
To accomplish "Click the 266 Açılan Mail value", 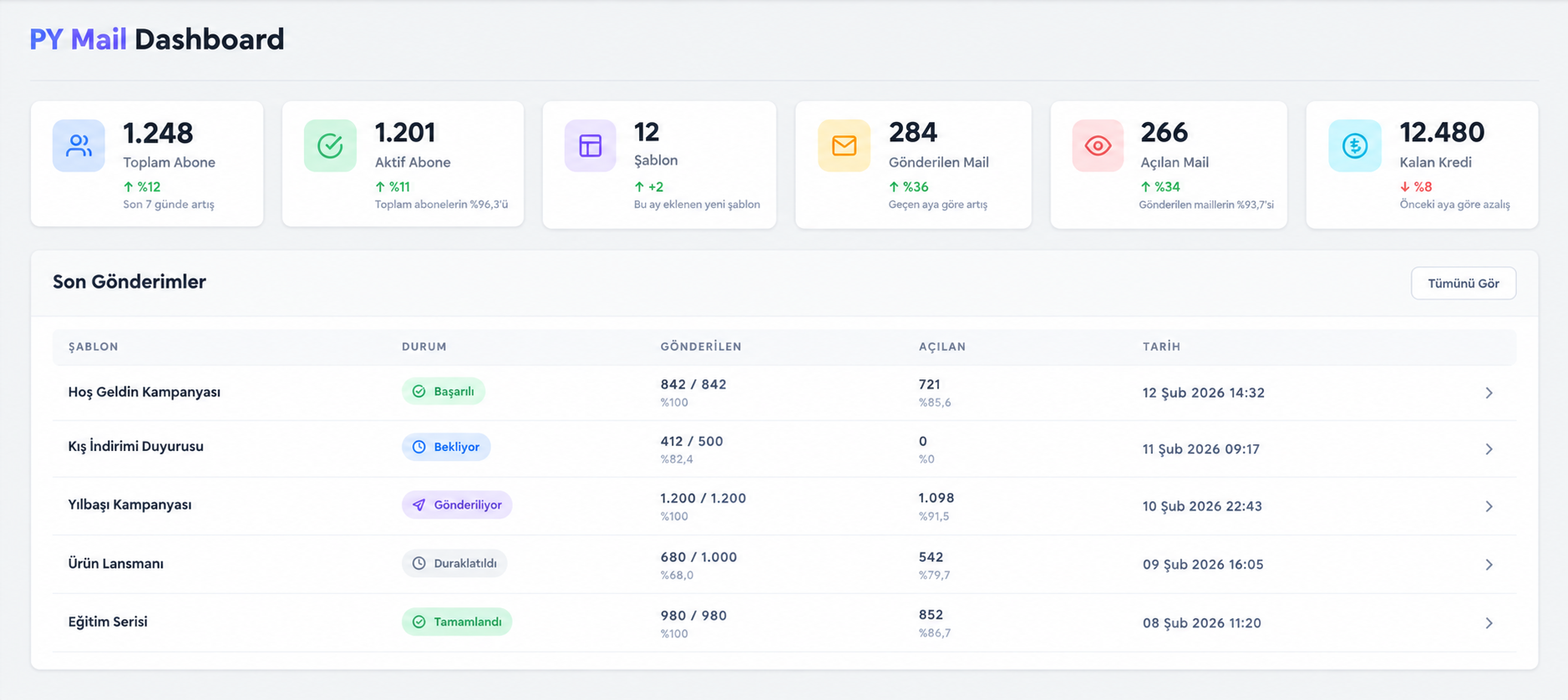I will 1165,132.
